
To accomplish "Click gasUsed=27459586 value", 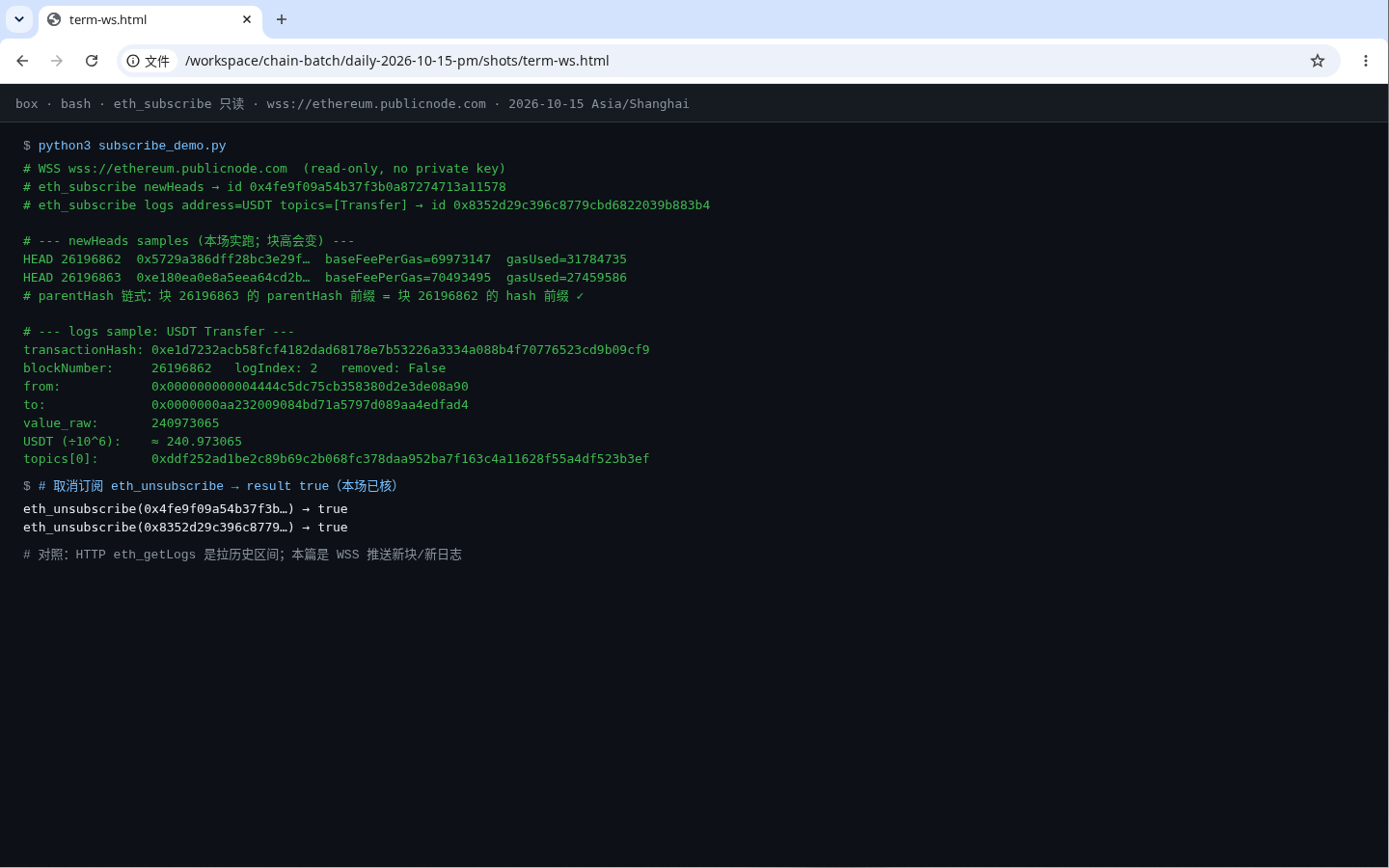I will click(x=566, y=278).
